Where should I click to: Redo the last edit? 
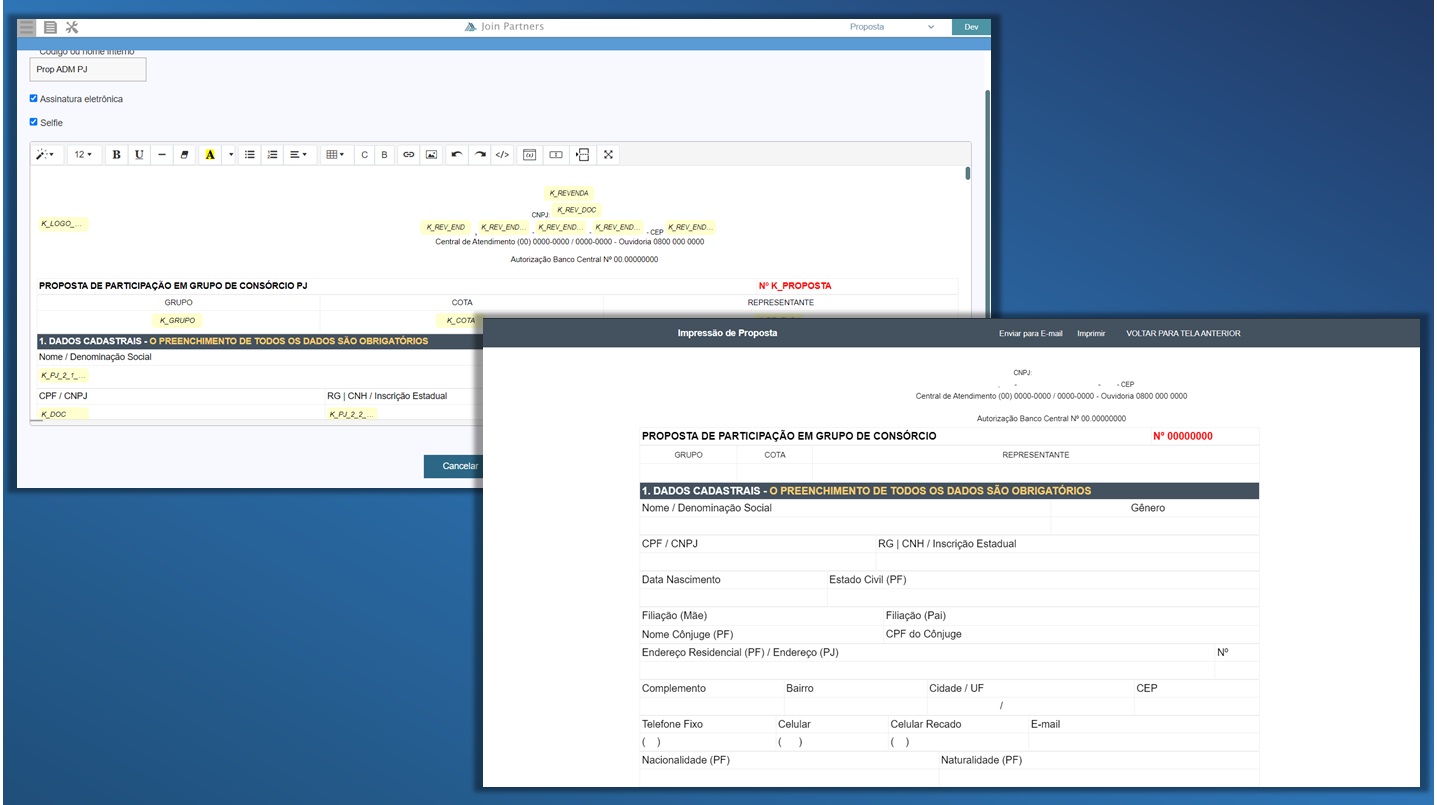point(480,155)
